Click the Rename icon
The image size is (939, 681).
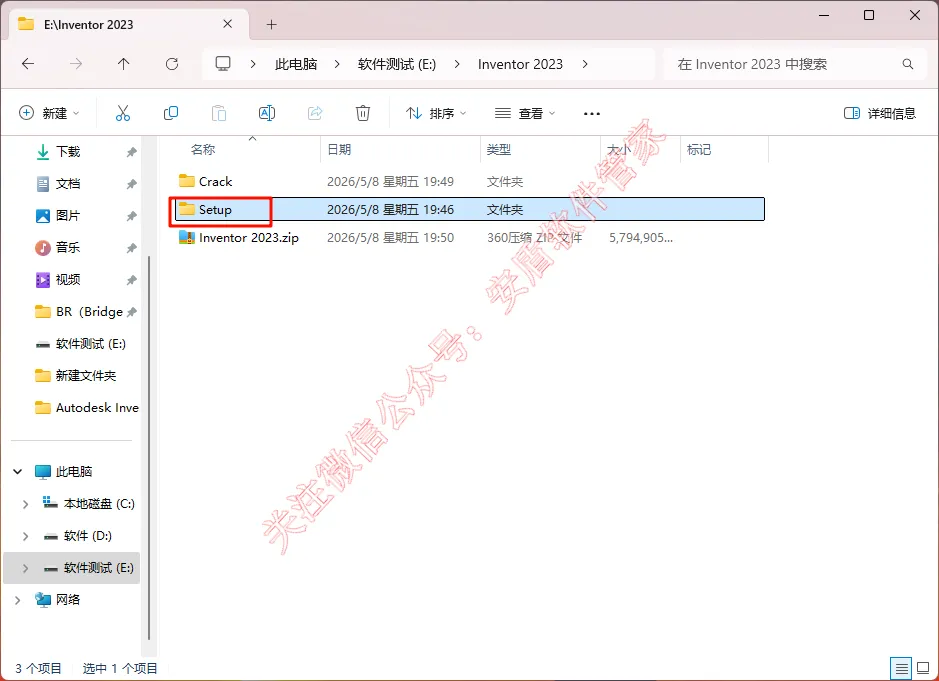266,113
